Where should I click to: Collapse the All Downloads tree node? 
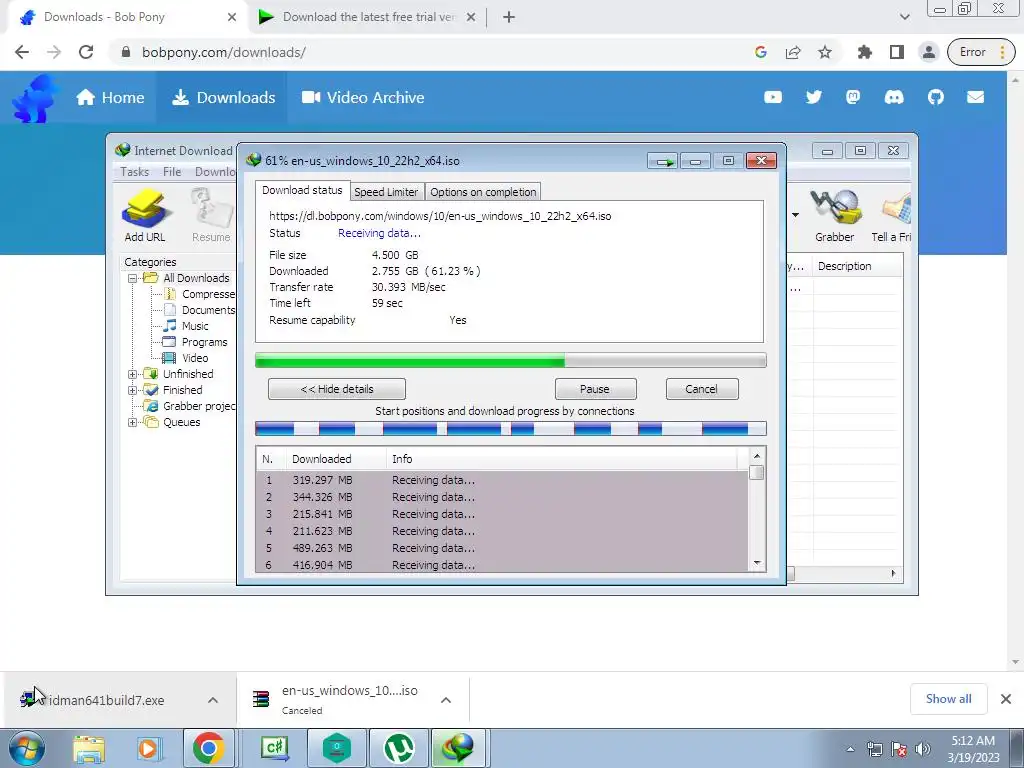pyautogui.click(x=133, y=278)
